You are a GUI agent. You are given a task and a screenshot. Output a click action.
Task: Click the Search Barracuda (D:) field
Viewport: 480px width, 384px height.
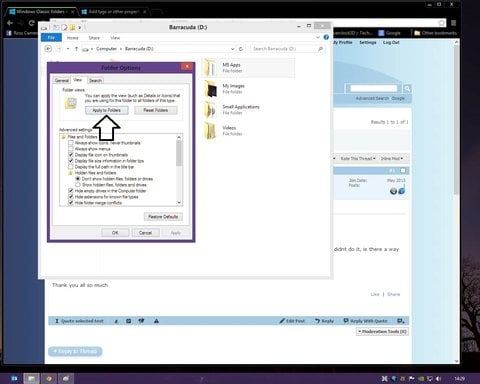tap(287, 49)
